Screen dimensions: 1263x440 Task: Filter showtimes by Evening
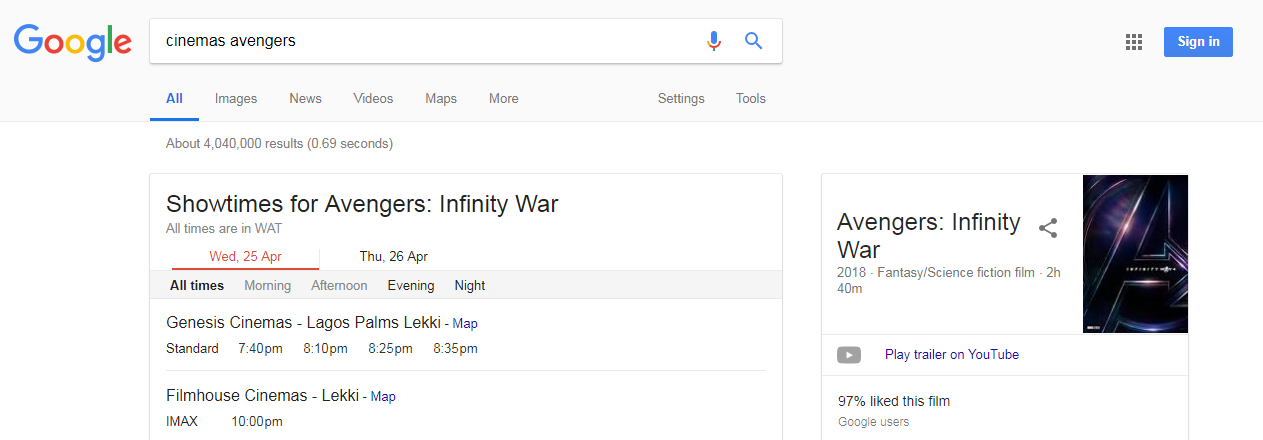tap(411, 285)
